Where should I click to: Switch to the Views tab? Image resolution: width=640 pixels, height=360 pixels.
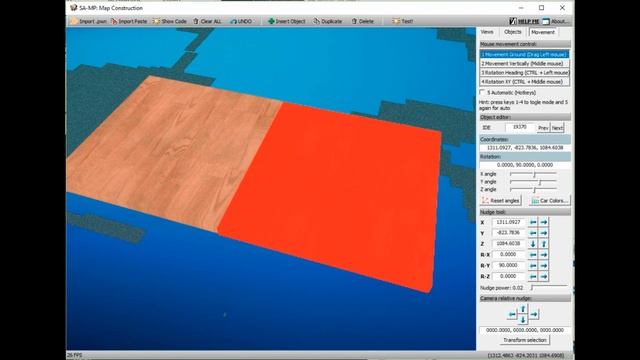point(487,32)
